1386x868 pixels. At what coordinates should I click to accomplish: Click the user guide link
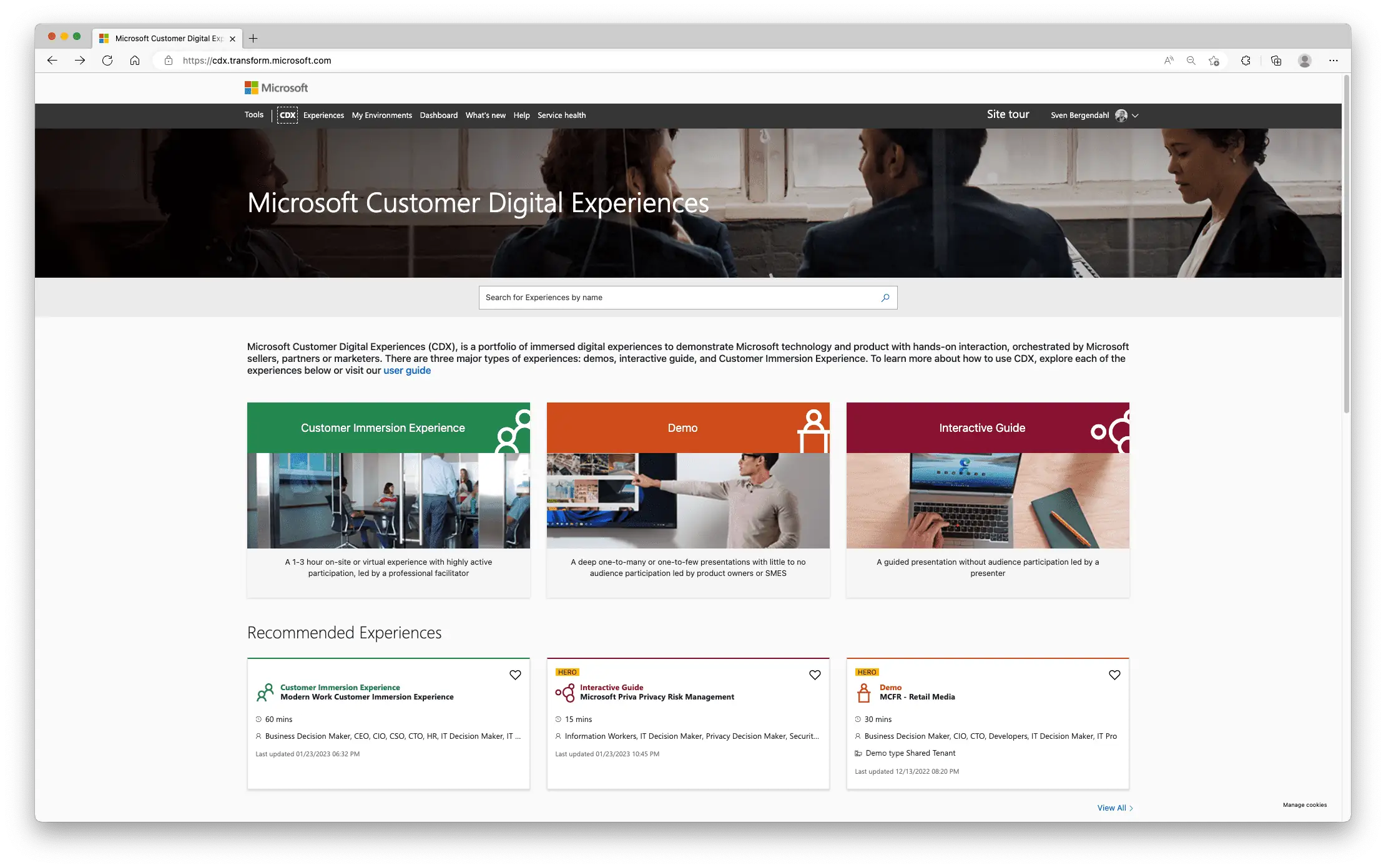click(x=407, y=371)
